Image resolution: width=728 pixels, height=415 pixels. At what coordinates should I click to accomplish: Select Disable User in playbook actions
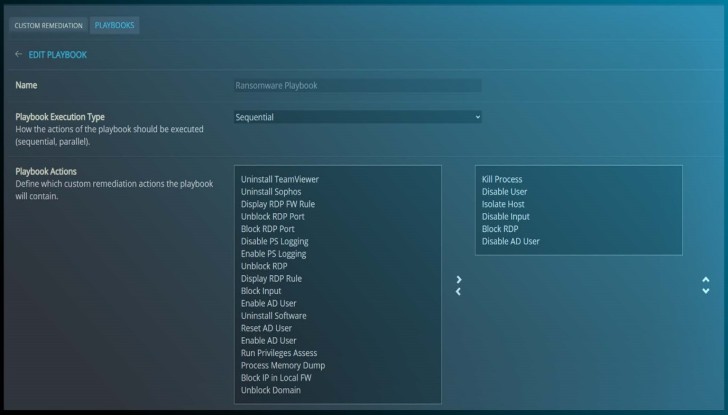504,192
